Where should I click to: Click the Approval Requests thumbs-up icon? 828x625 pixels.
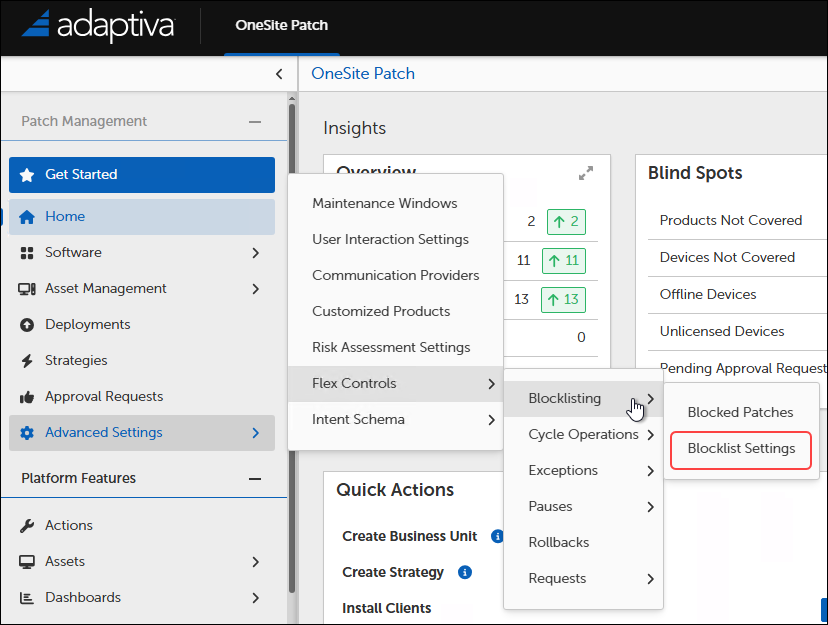point(27,397)
